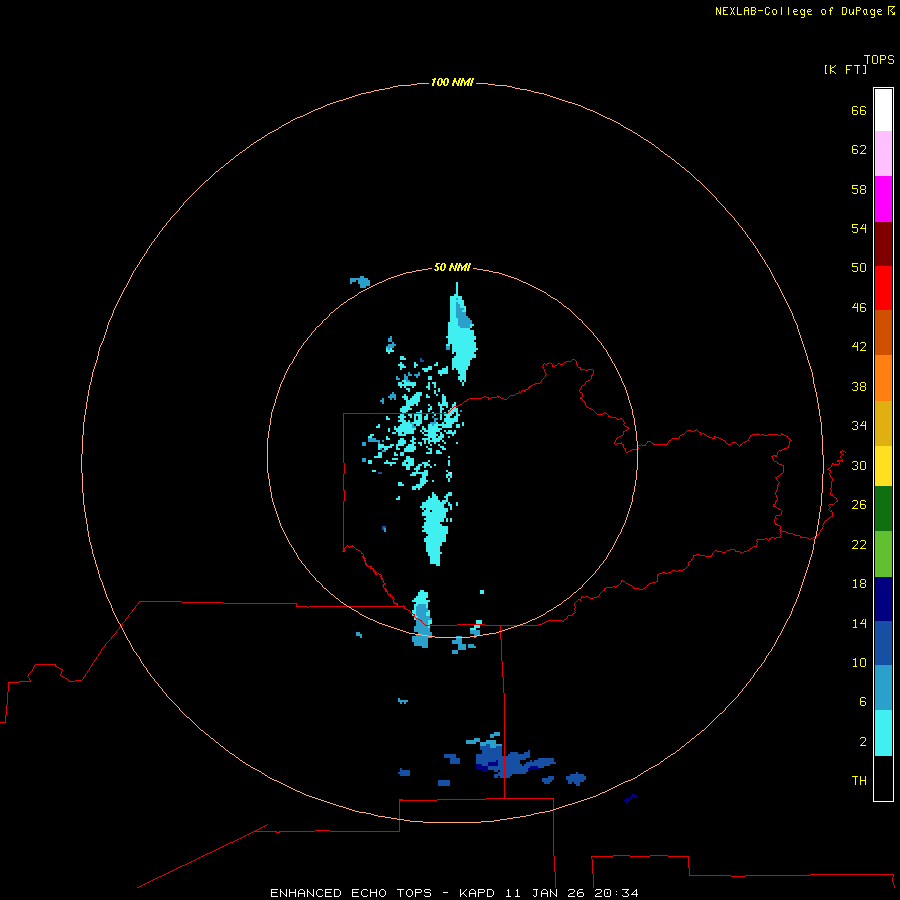Click the 50 NMI range ring label
This screenshot has width=900, height=900.
(x=452, y=267)
